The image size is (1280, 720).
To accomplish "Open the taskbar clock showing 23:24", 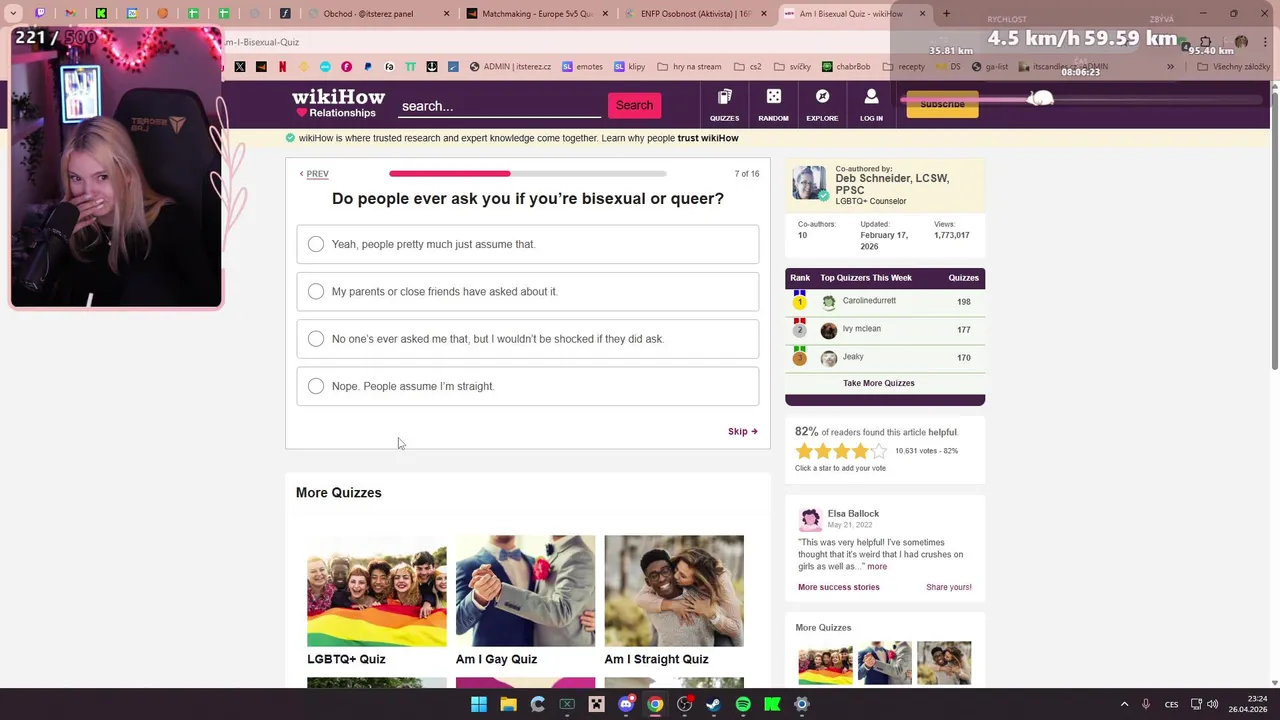I will click(1248, 704).
